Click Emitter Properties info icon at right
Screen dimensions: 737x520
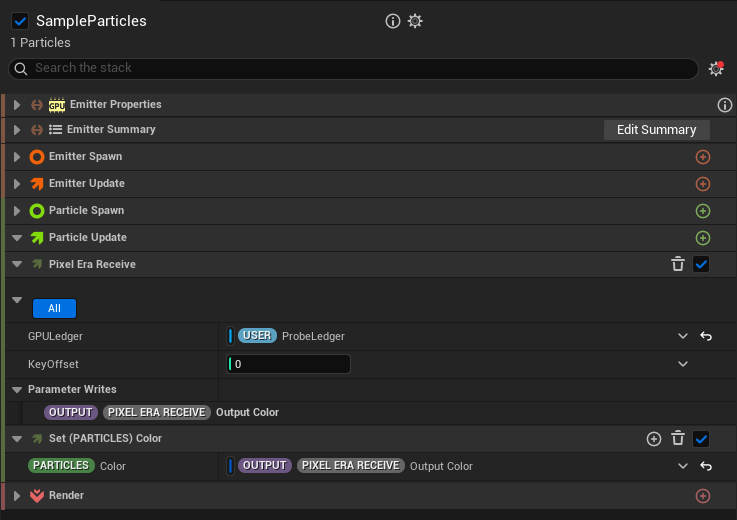pyautogui.click(x=724, y=105)
